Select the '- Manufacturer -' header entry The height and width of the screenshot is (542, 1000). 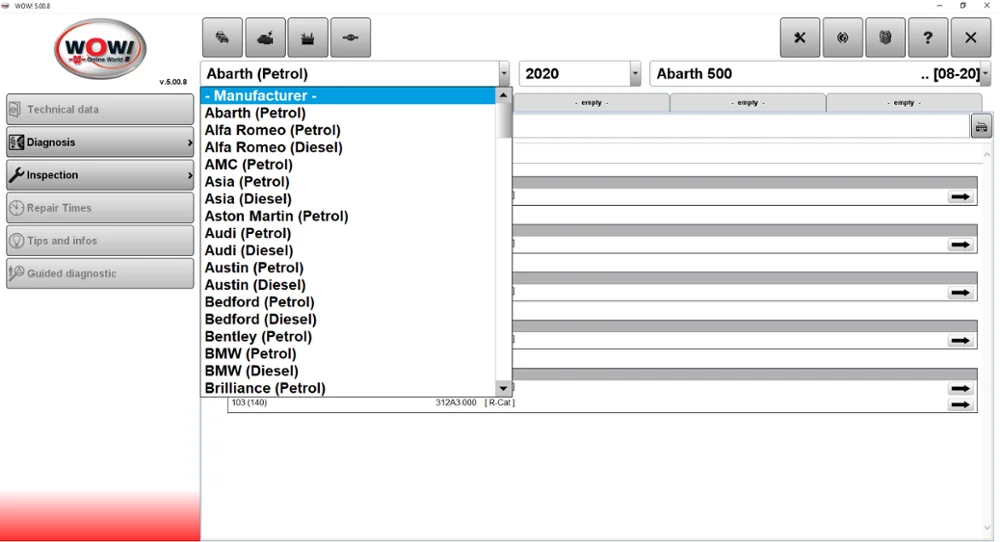point(348,96)
